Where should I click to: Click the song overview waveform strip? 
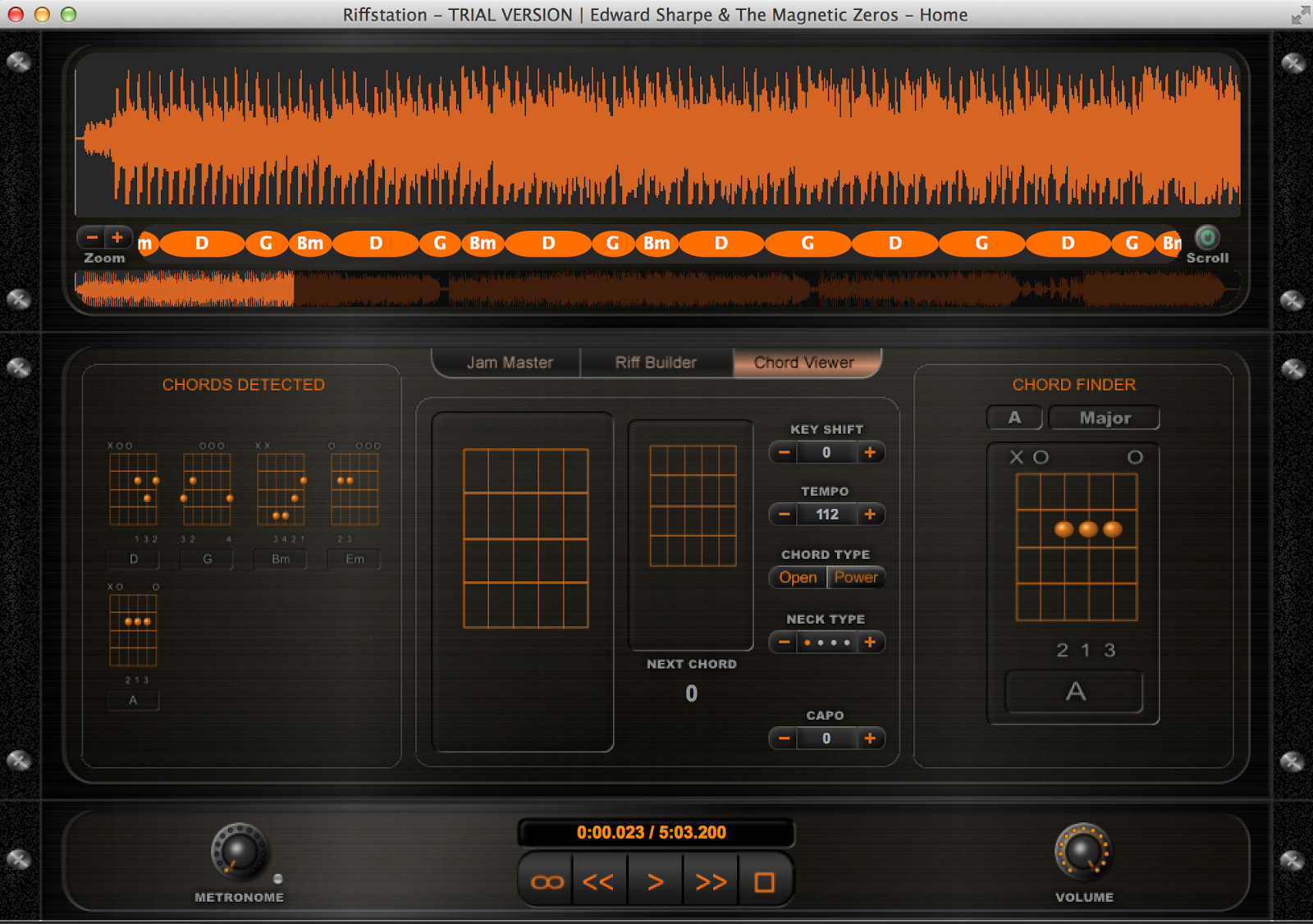[x=656, y=289]
